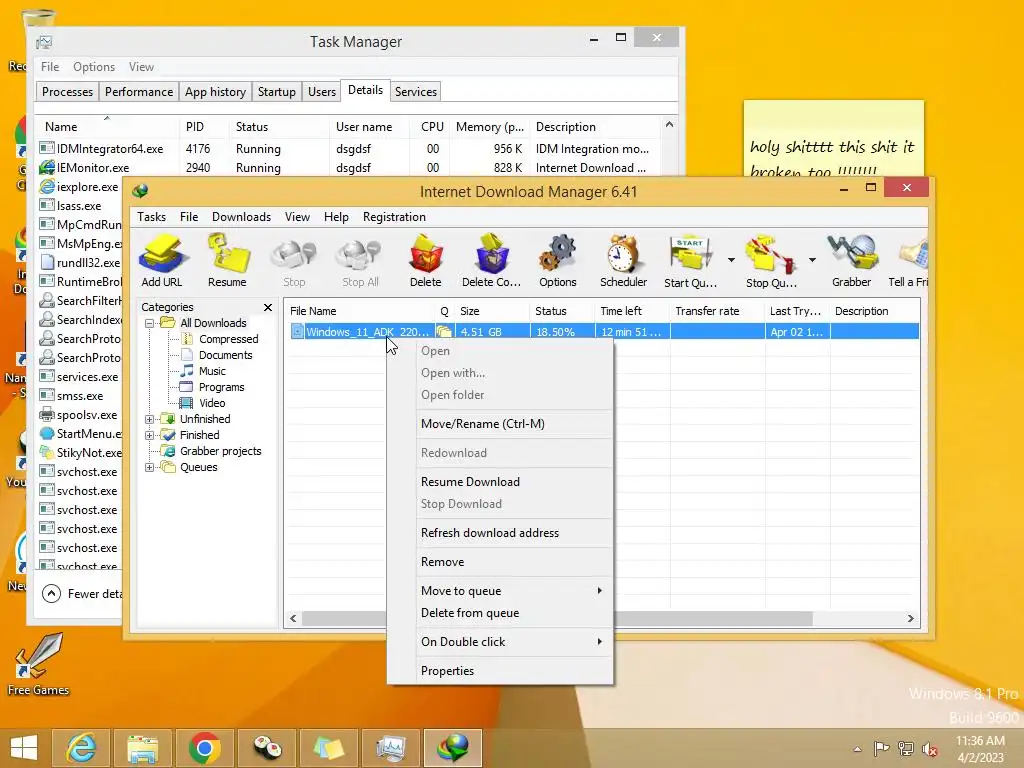Click the Windows Start button
1024x768 pixels.
(x=24, y=748)
